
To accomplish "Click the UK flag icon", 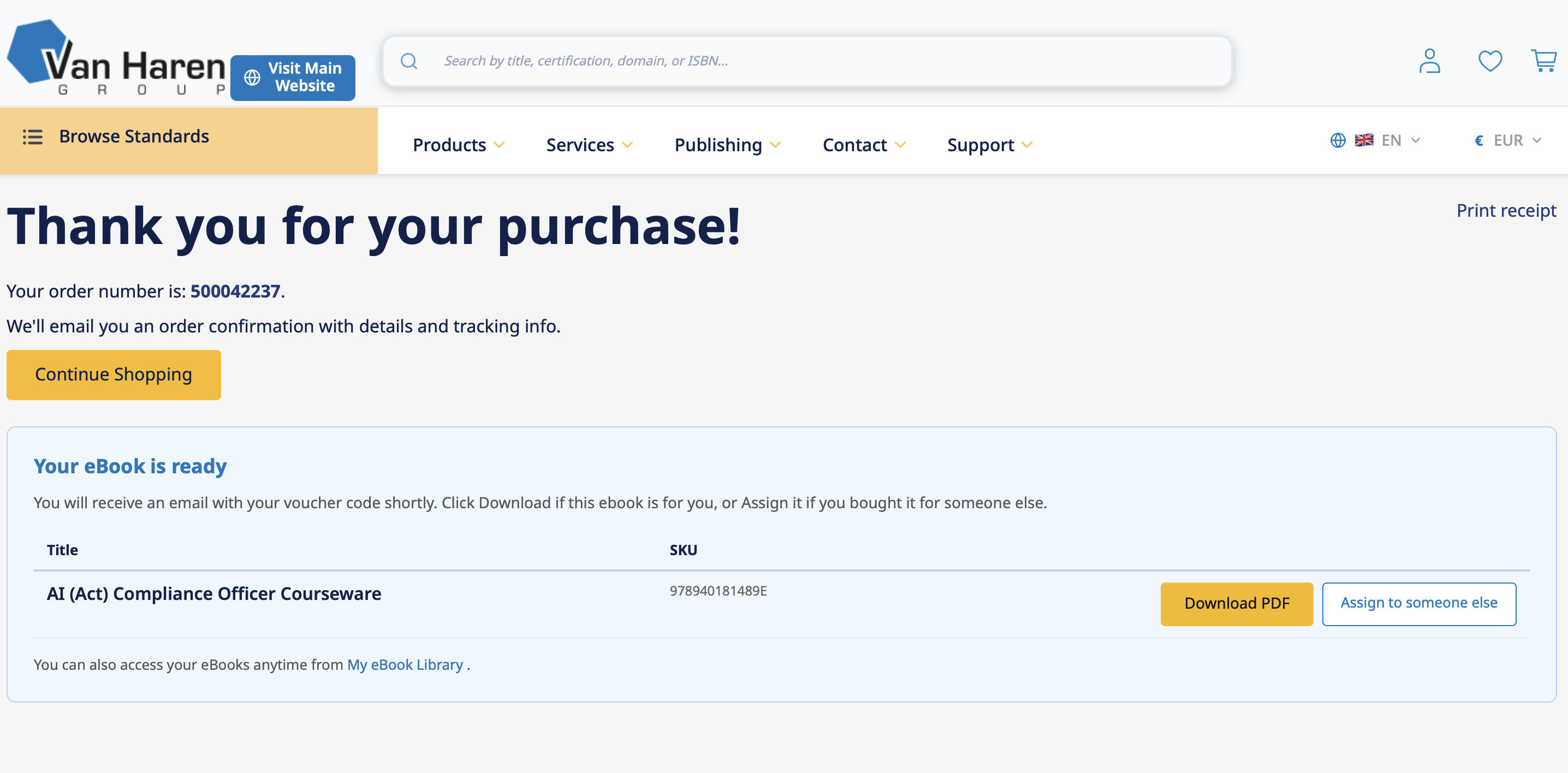I will pyautogui.click(x=1363, y=140).
